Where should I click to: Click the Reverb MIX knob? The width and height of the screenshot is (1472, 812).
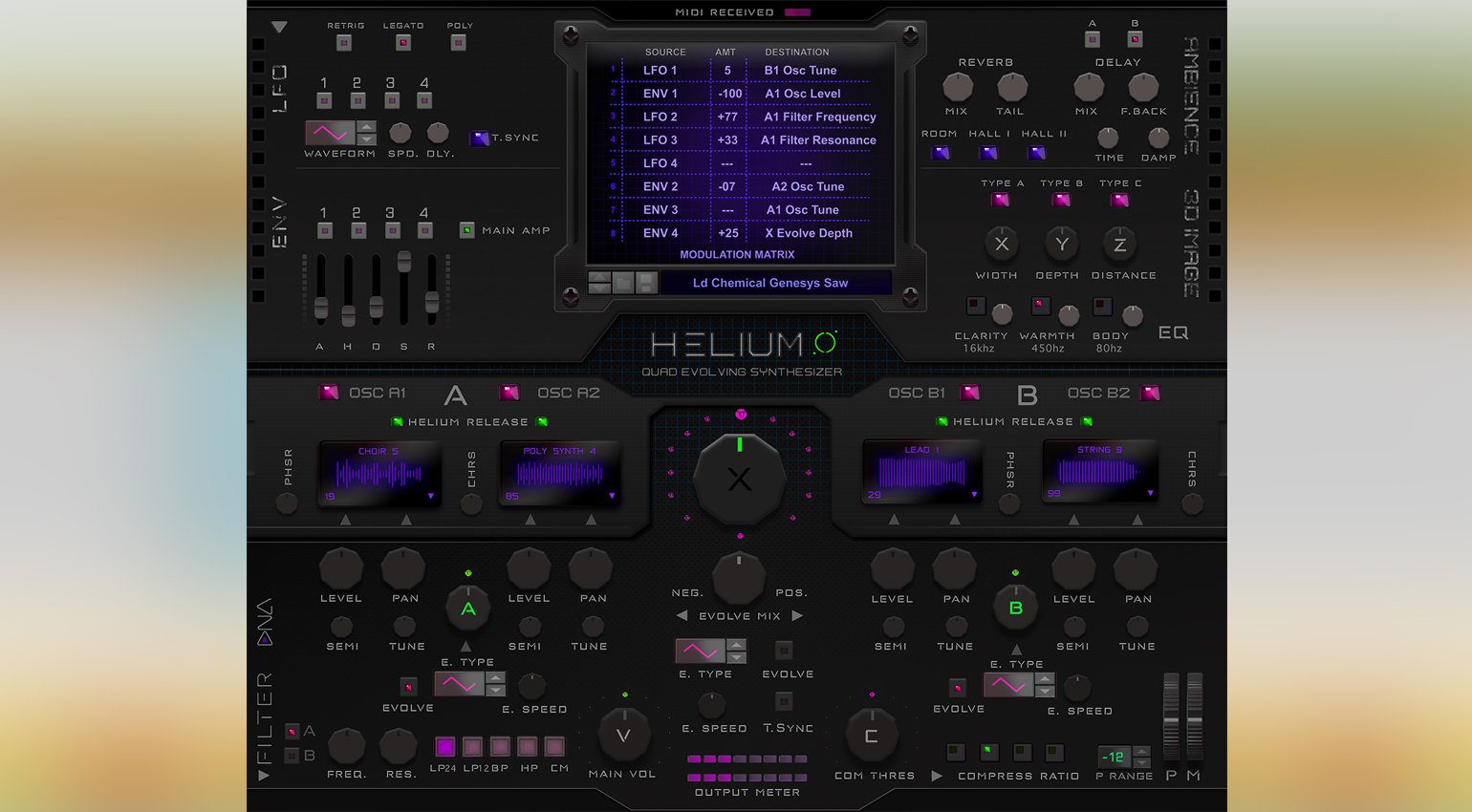pyautogui.click(x=957, y=87)
